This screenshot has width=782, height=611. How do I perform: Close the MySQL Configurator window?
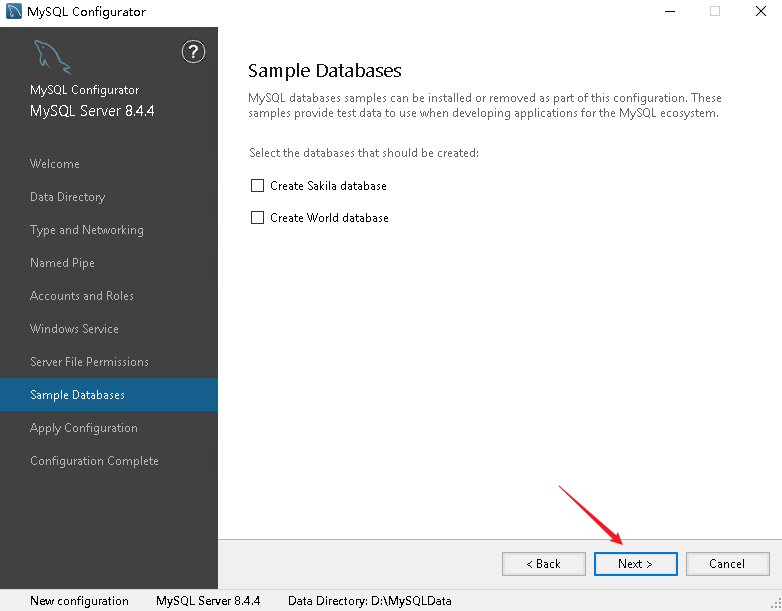pos(759,12)
